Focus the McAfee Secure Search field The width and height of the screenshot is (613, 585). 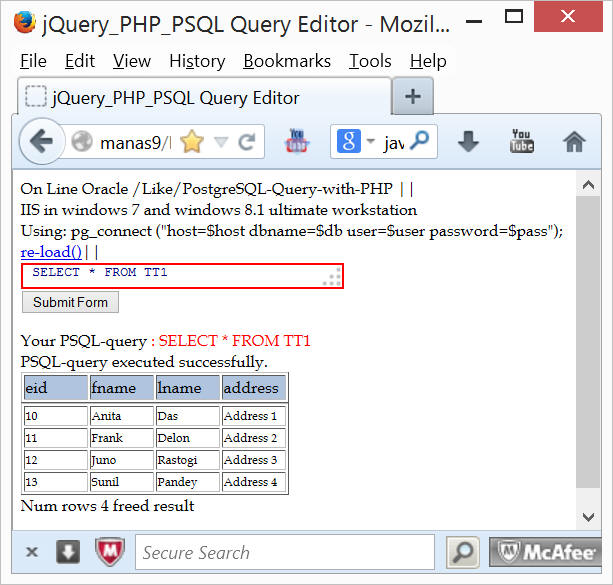click(284, 552)
